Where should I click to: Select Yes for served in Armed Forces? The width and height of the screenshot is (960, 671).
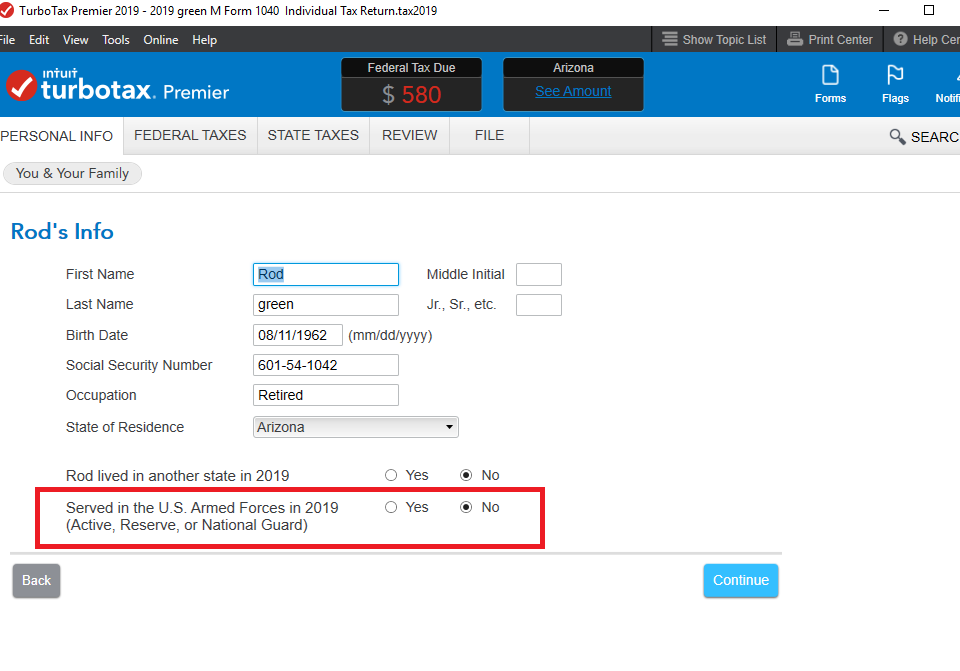click(x=391, y=507)
